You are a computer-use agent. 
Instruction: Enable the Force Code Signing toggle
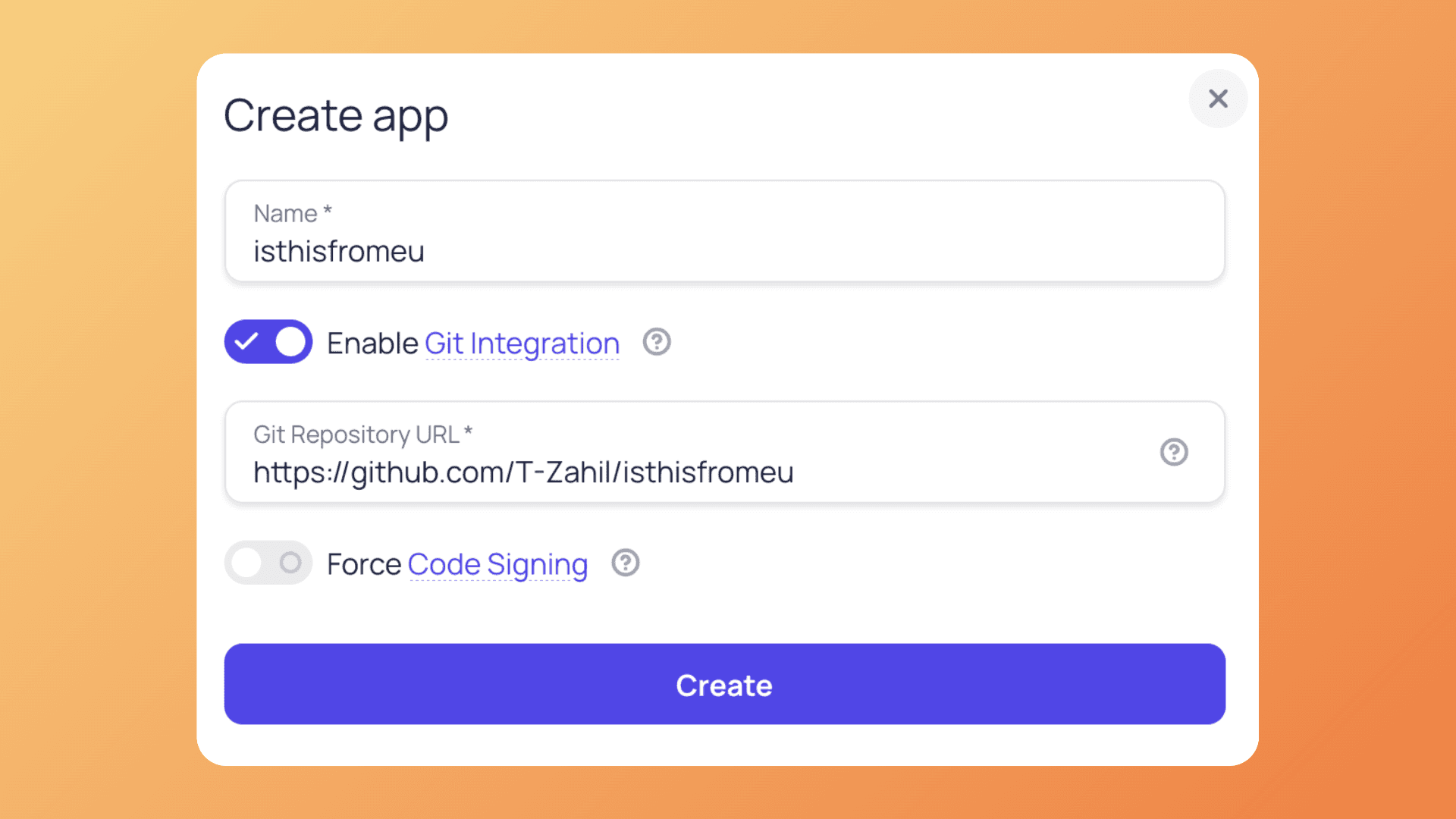268,563
